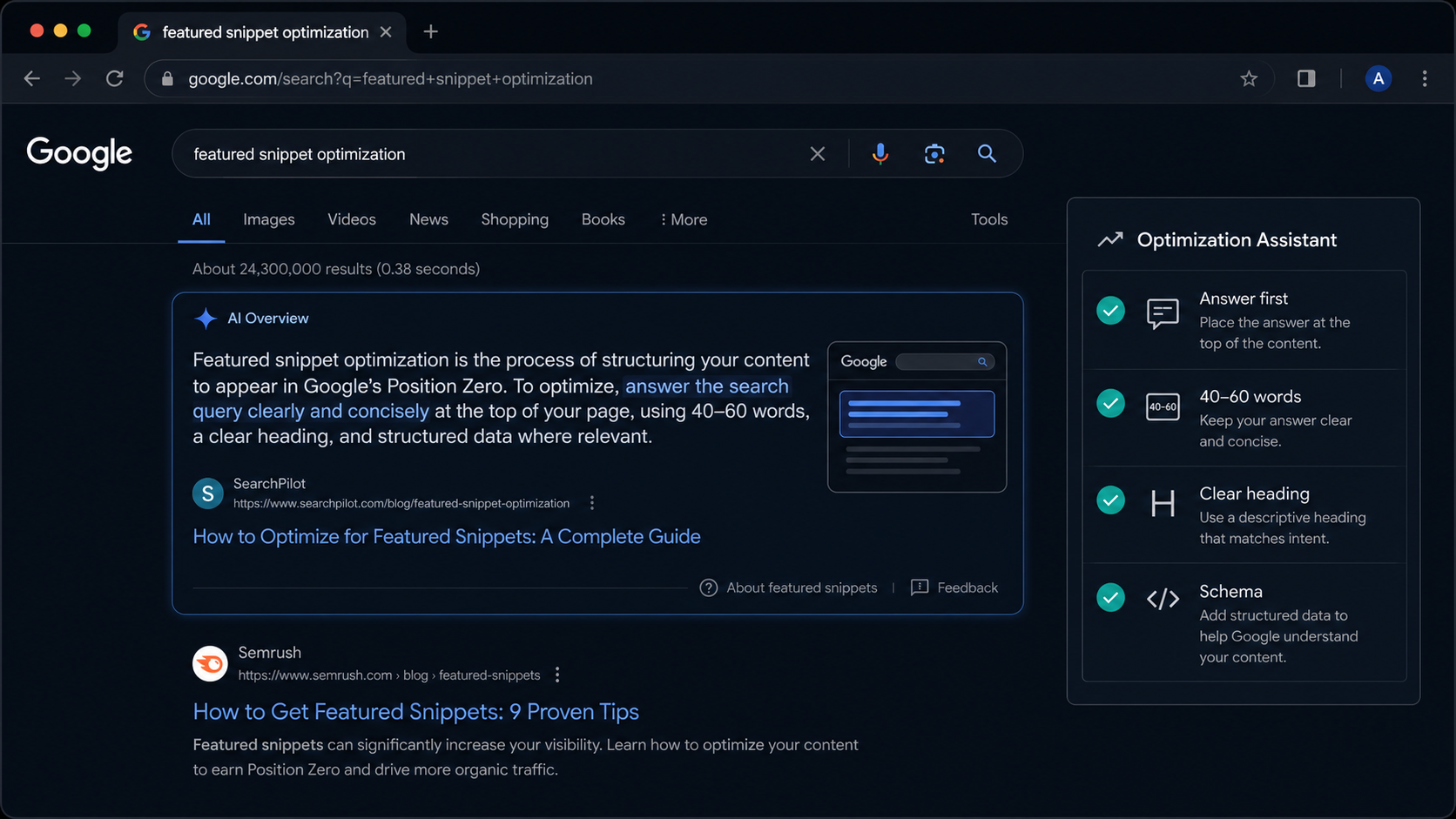Screen dimensions: 1456x819
Task: Click the Feedback link
Action: tap(967, 587)
